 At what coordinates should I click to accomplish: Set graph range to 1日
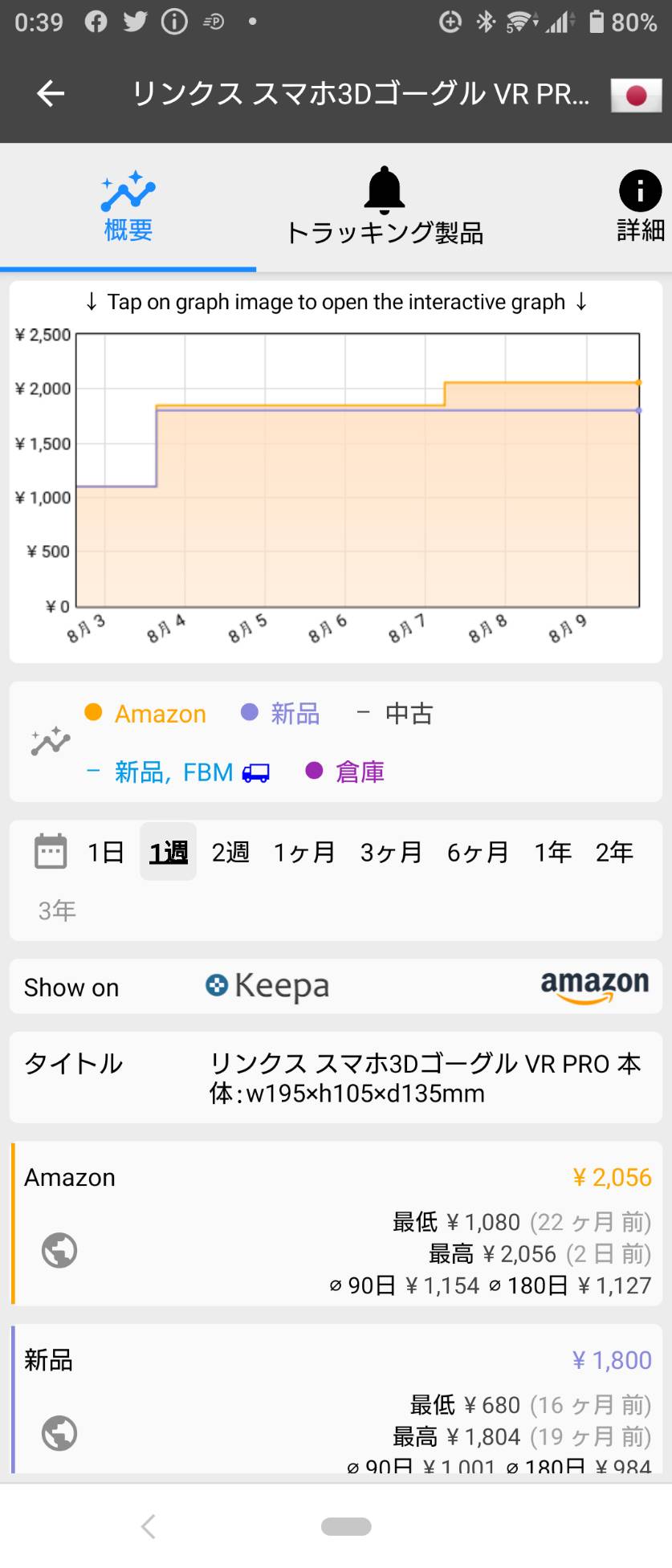click(106, 852)
